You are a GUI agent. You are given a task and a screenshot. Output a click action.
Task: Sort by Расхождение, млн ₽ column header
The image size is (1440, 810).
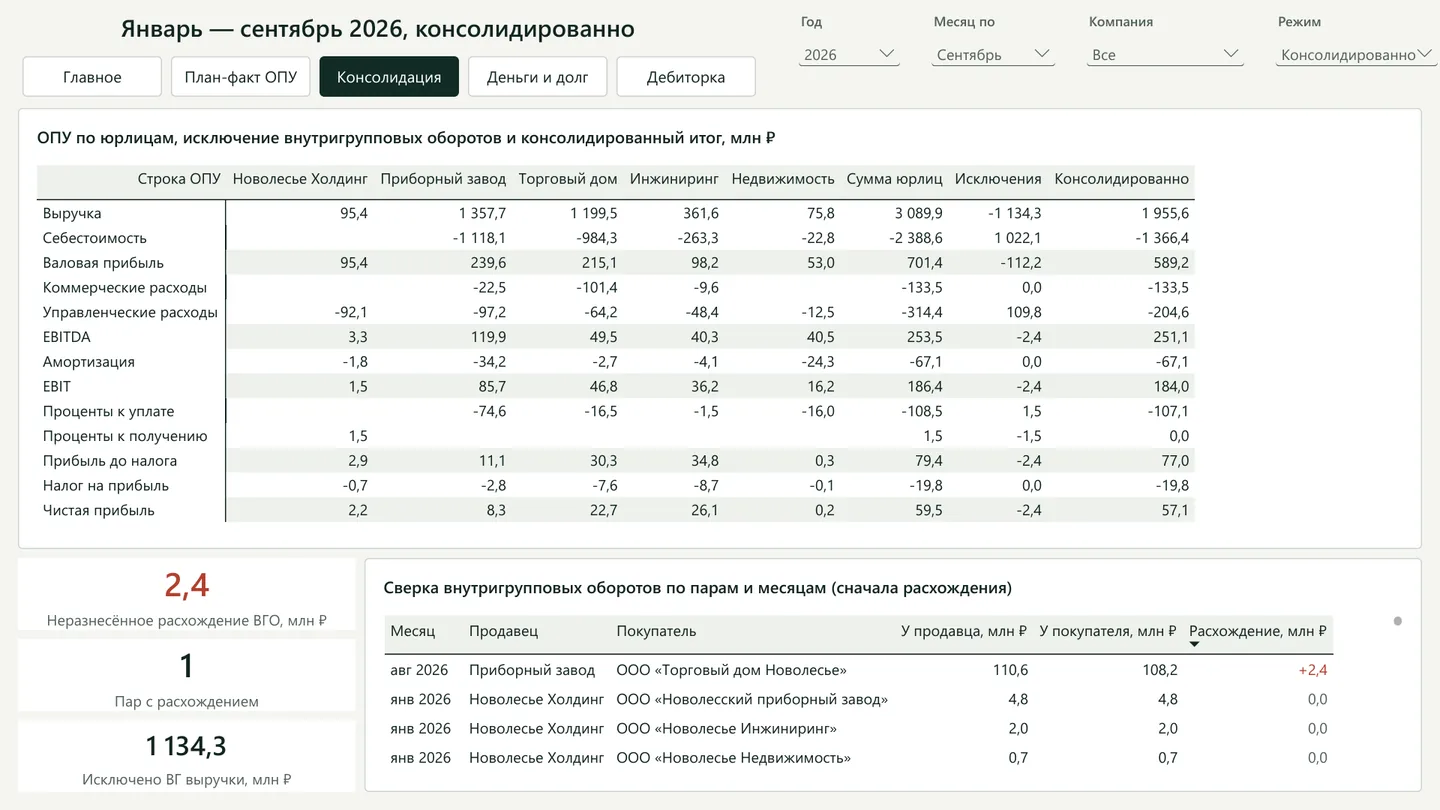(x=1257, y=631)
